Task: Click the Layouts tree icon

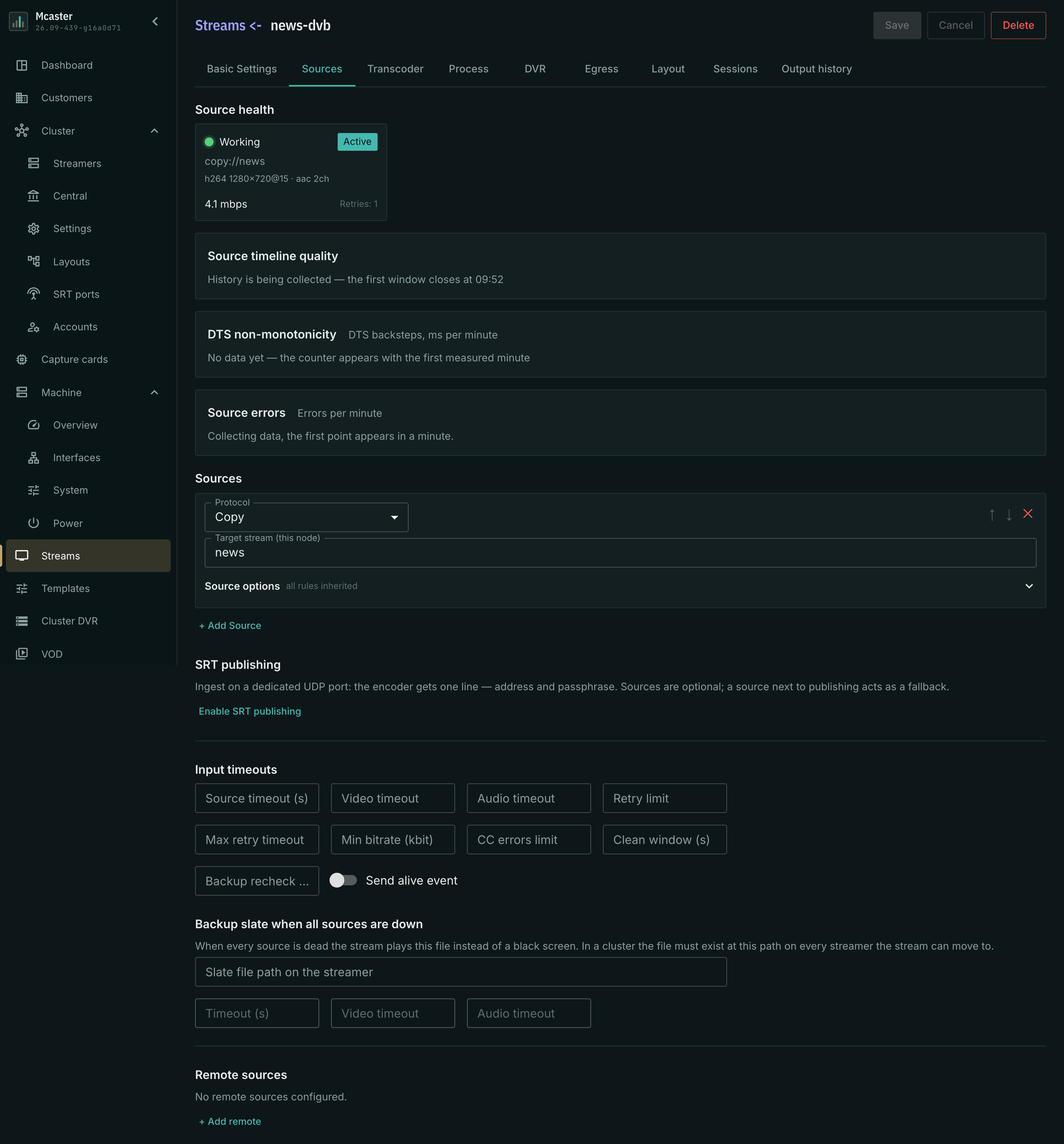Action: click(34, 261)
